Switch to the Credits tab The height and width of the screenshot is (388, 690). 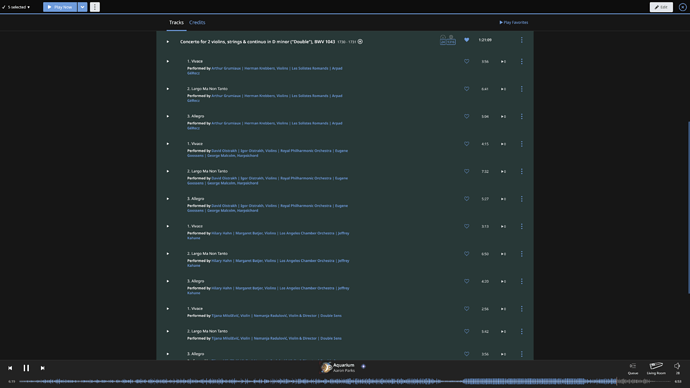(197, 22)
